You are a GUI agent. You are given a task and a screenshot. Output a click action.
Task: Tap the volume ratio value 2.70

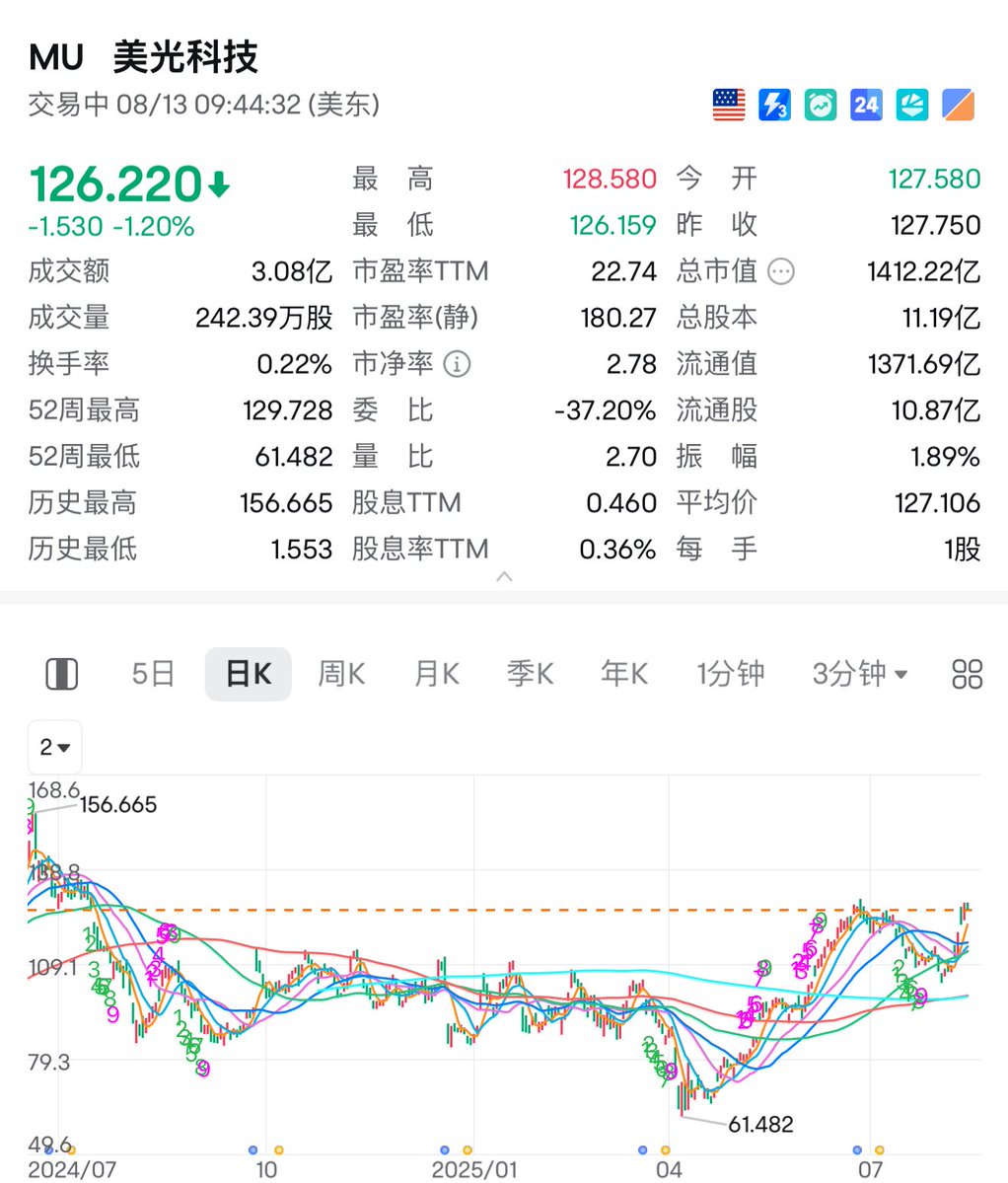pos(631,457)
